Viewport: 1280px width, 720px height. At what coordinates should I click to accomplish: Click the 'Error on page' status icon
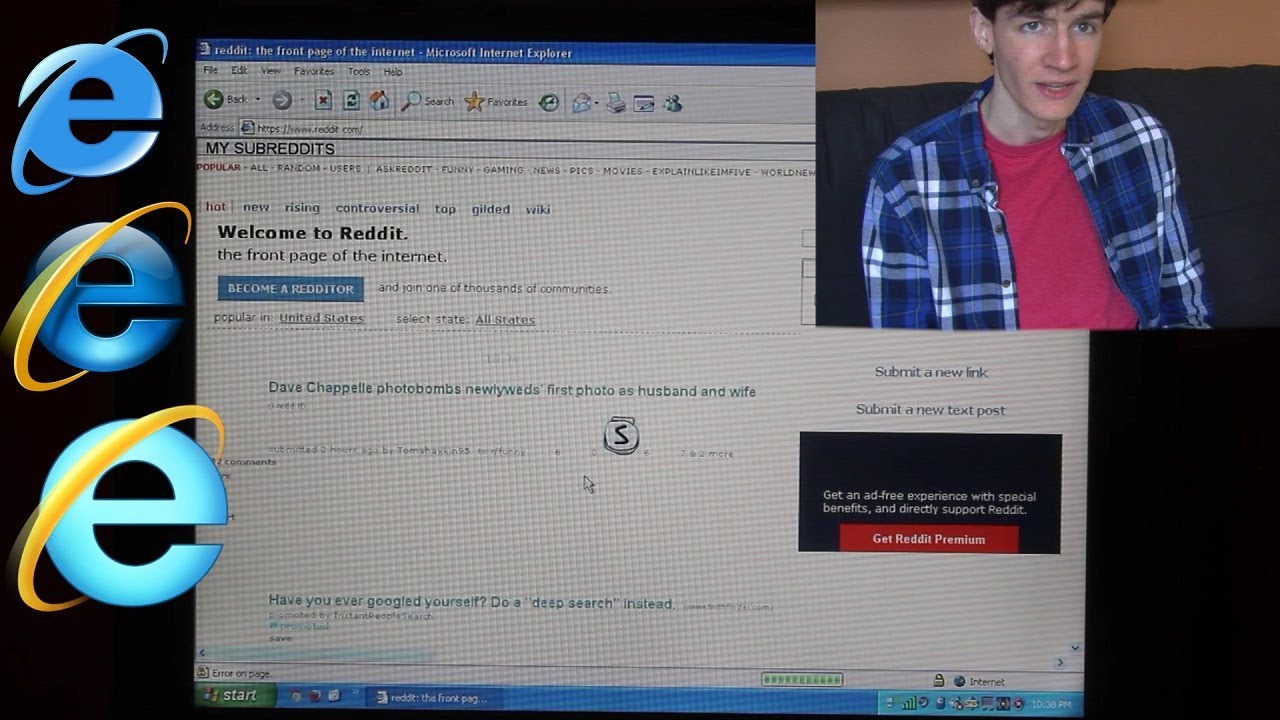click(203, 673)
